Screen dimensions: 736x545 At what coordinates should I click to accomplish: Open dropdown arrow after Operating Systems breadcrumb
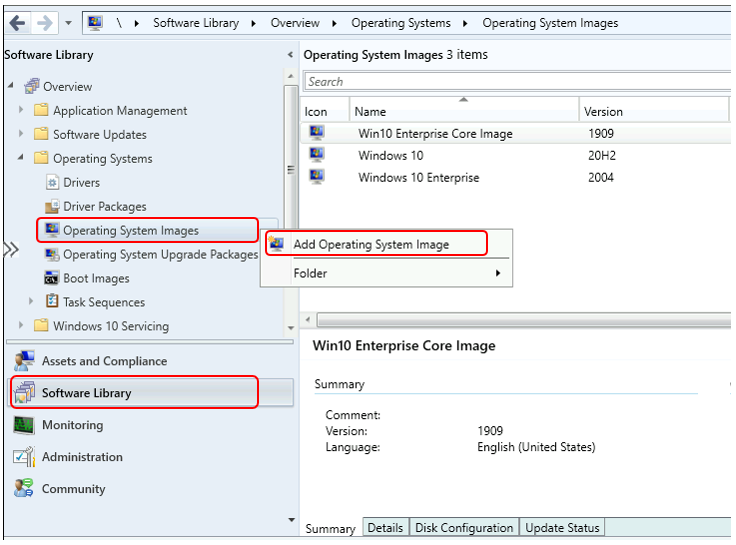[465, 23]
